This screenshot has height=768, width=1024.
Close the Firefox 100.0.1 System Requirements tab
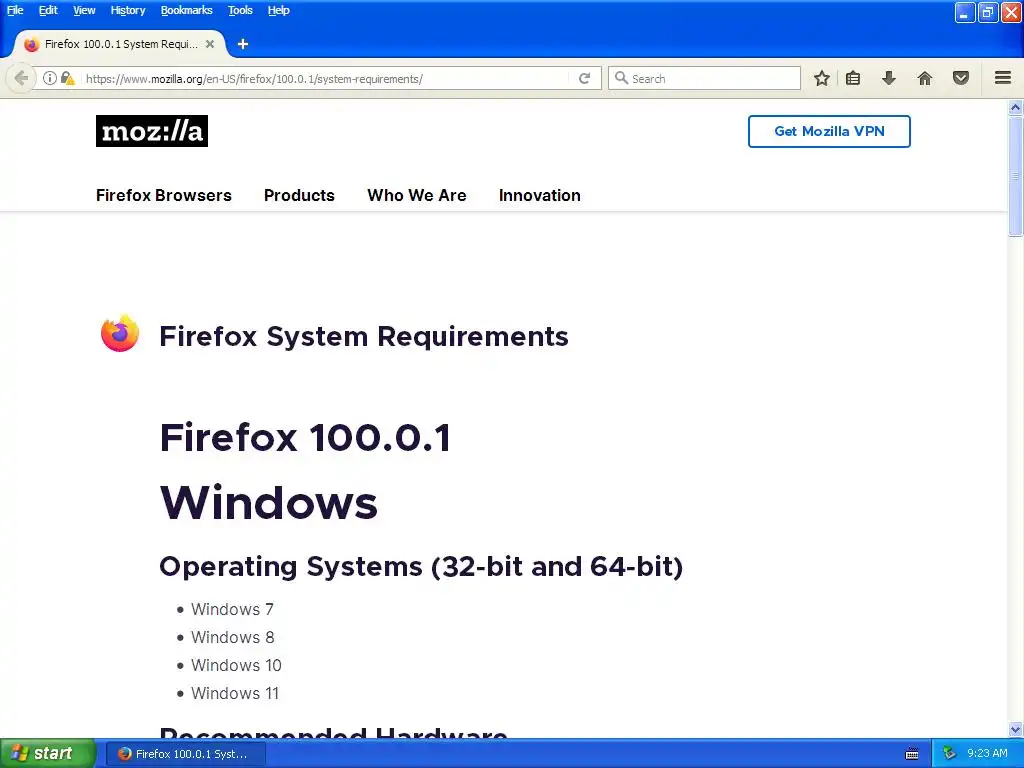tap(210, 44)
